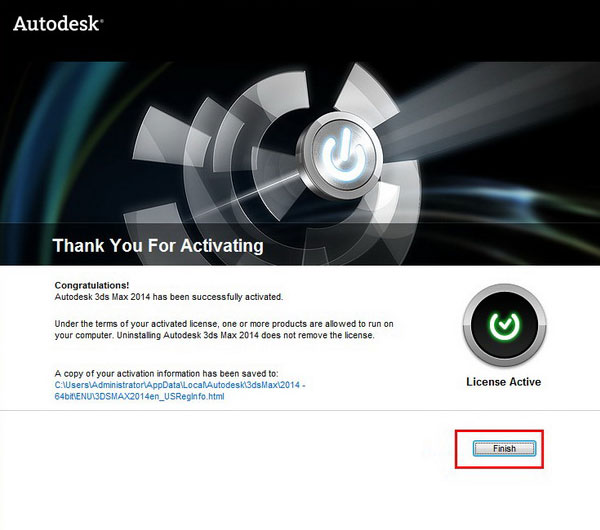Click the glowing blue power button graphic
Image resolution: width=600 pixels, height=530 pixels.
344,155
